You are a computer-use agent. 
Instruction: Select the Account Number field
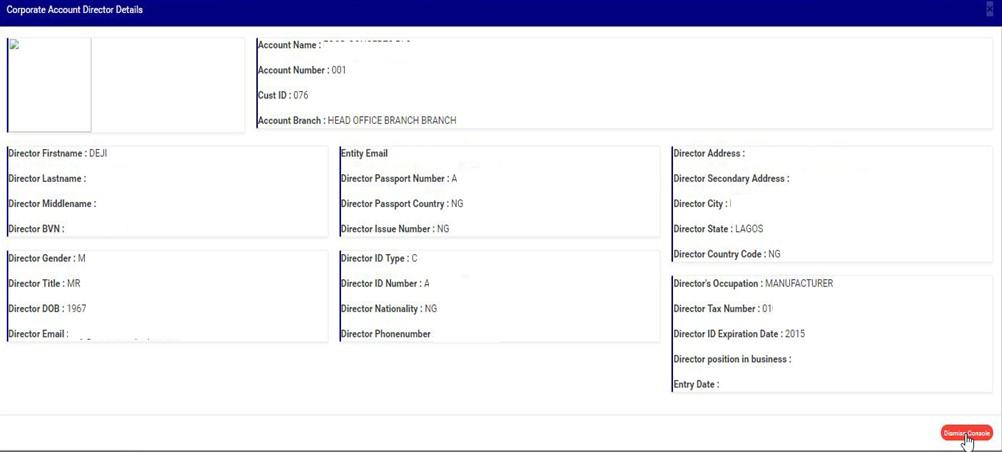[302, 70]
